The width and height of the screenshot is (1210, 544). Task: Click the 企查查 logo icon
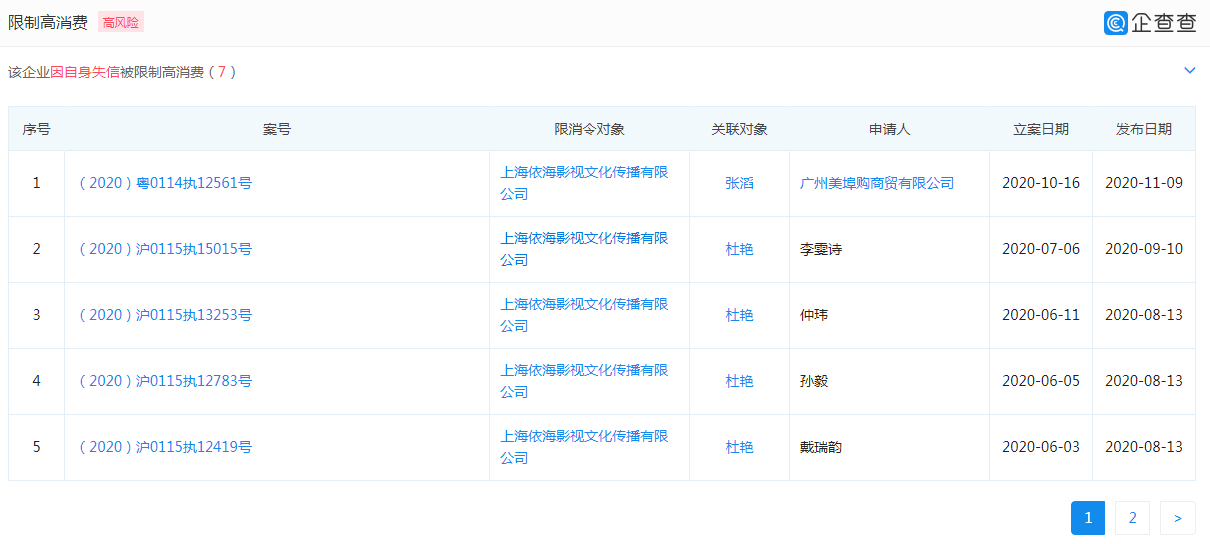coord(1116,23)
